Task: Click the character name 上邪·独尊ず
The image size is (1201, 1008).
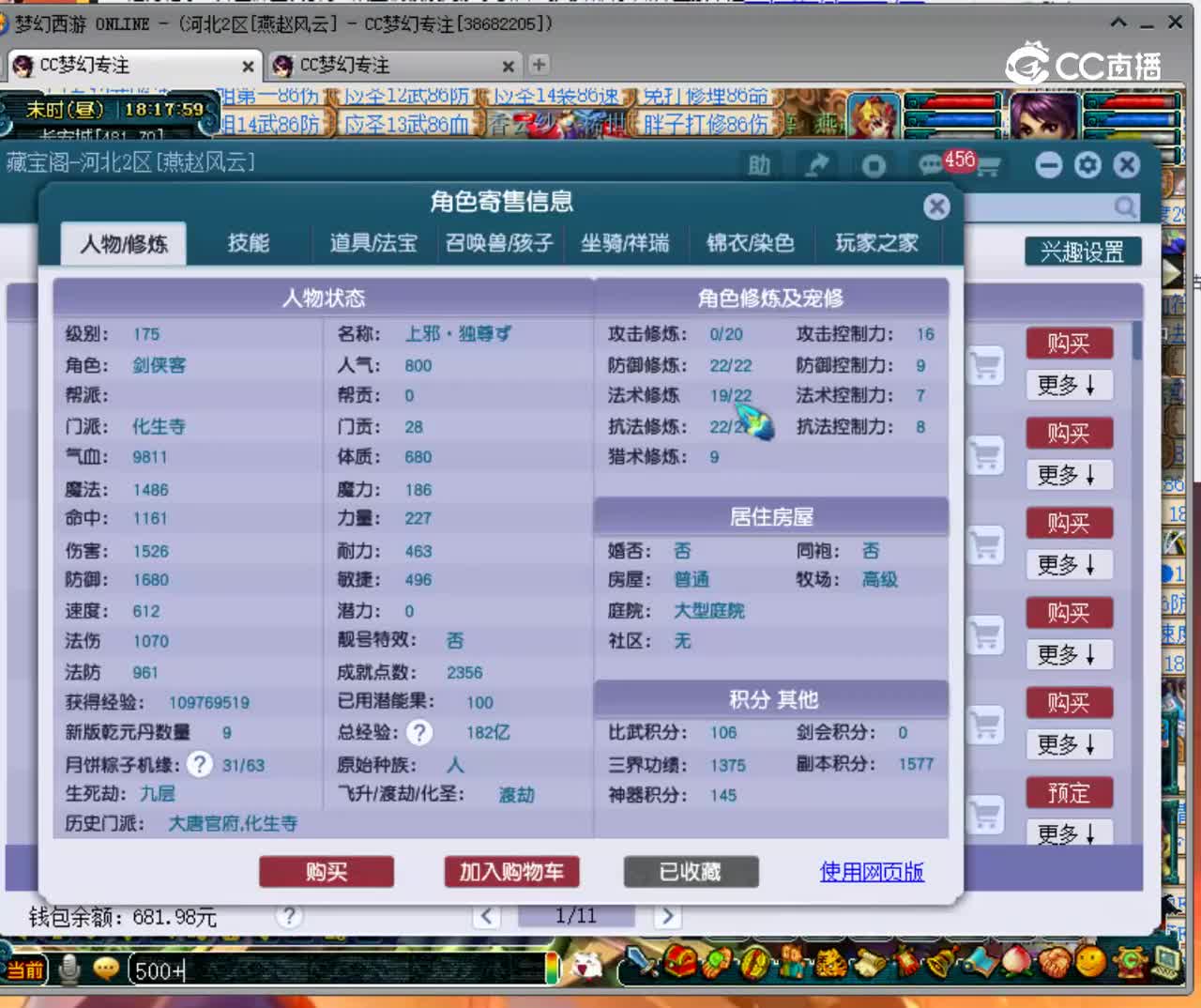Action: 458,333
